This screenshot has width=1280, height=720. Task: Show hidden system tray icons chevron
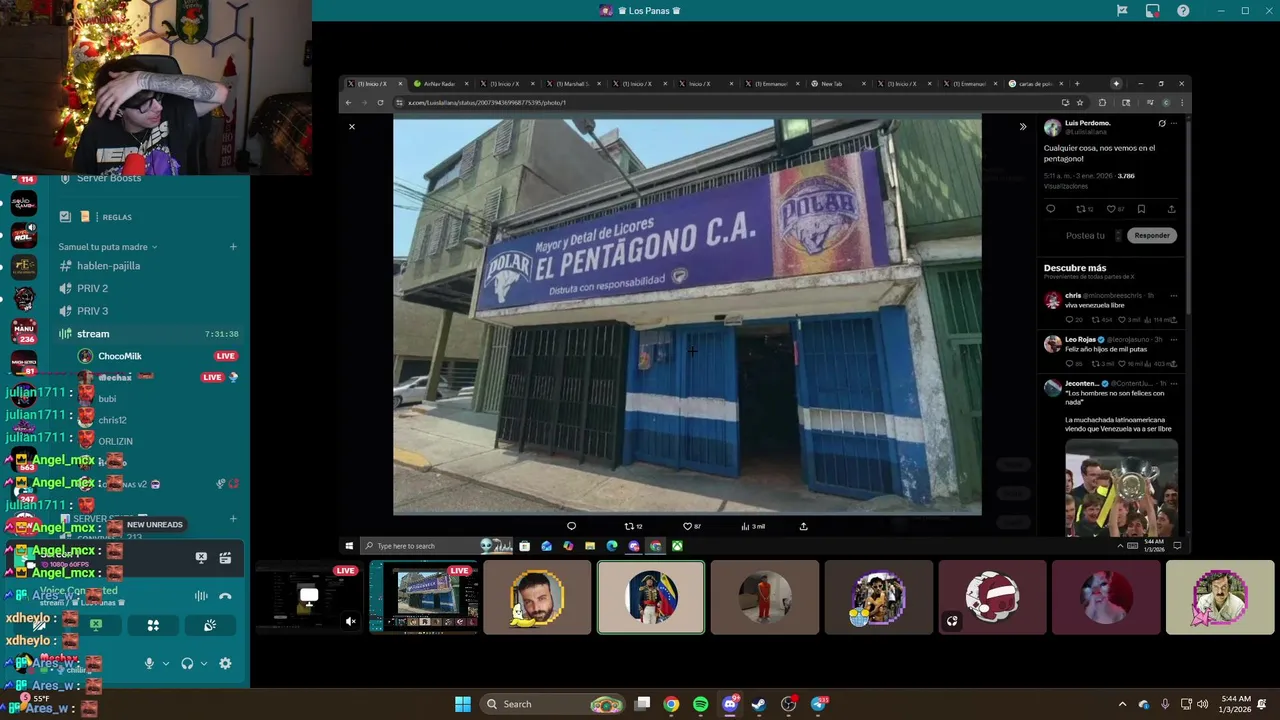[1122, 704]
